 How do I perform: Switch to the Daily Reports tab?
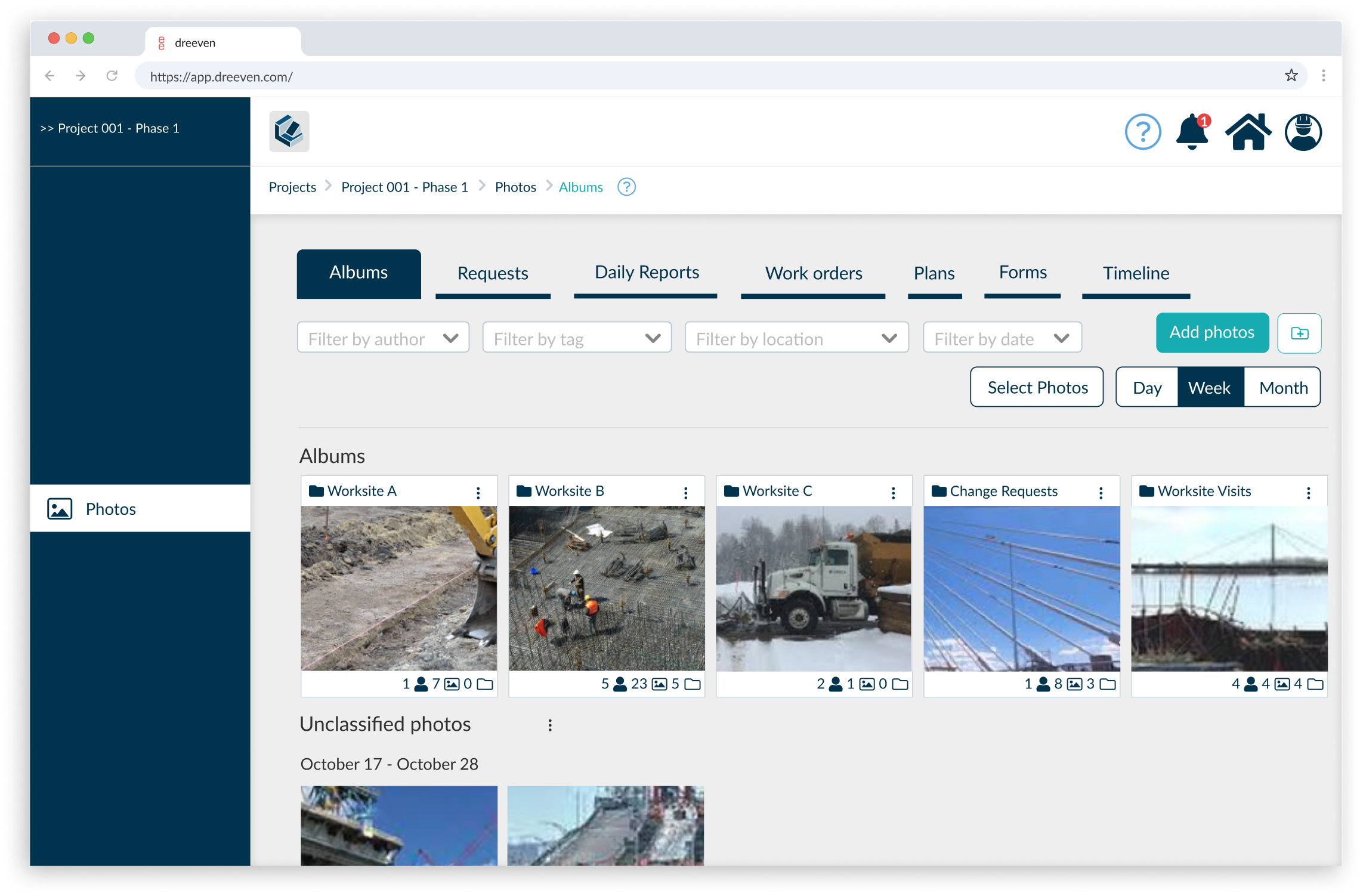645,274
